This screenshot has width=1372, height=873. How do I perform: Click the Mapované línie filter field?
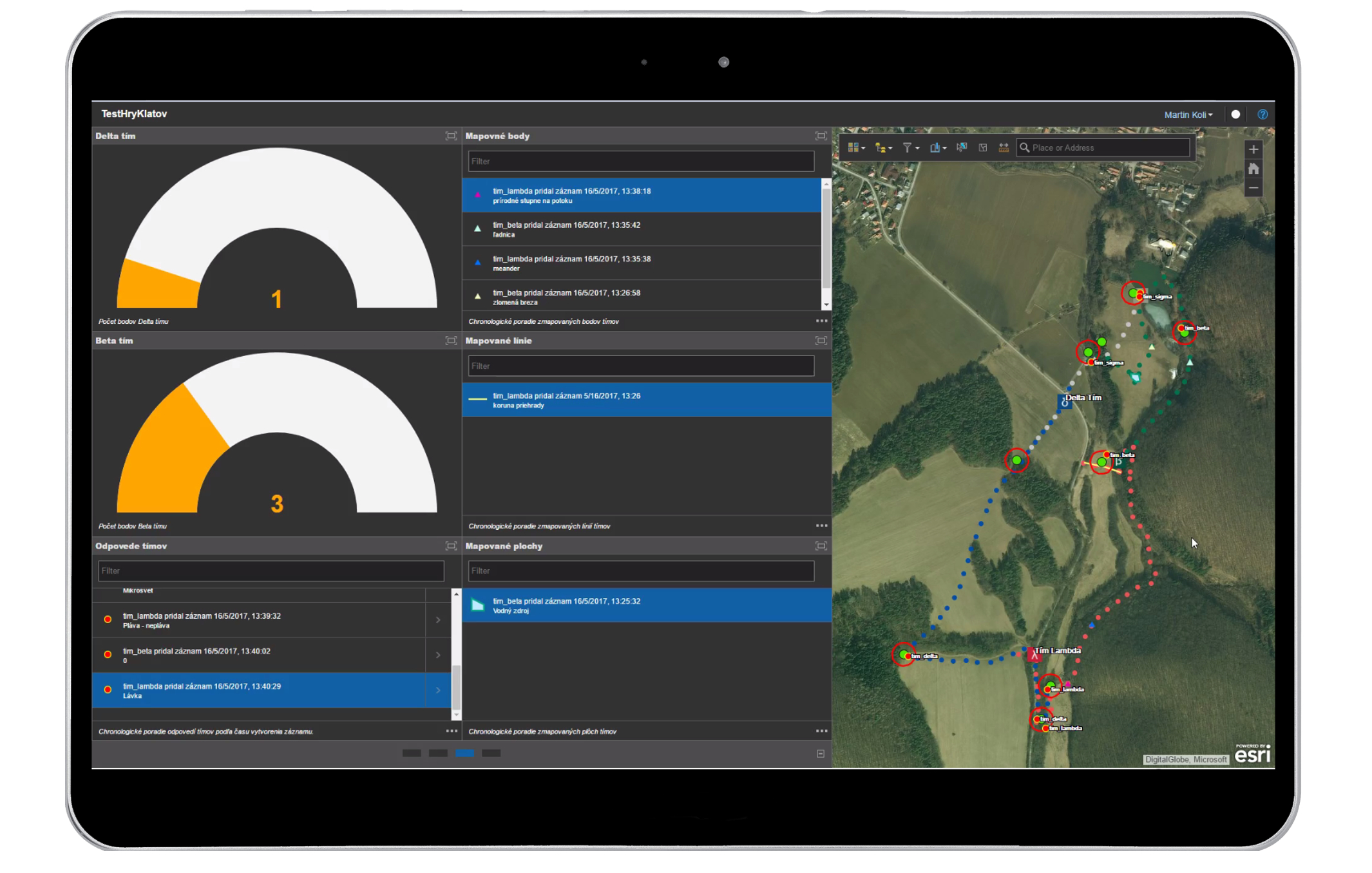(x=641, y=366)
